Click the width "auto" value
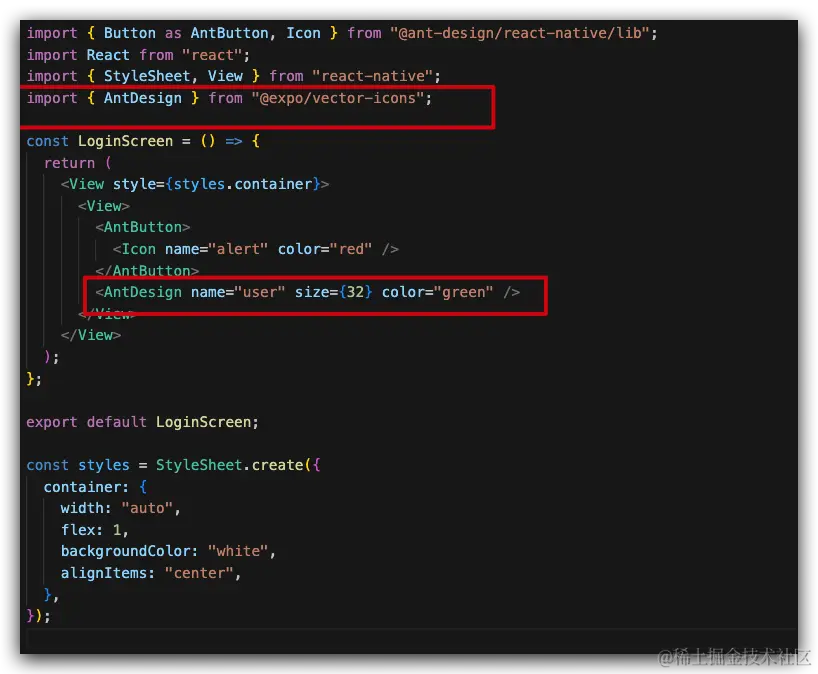This screenshot has height=674, width=818. (x=147, y=508)
